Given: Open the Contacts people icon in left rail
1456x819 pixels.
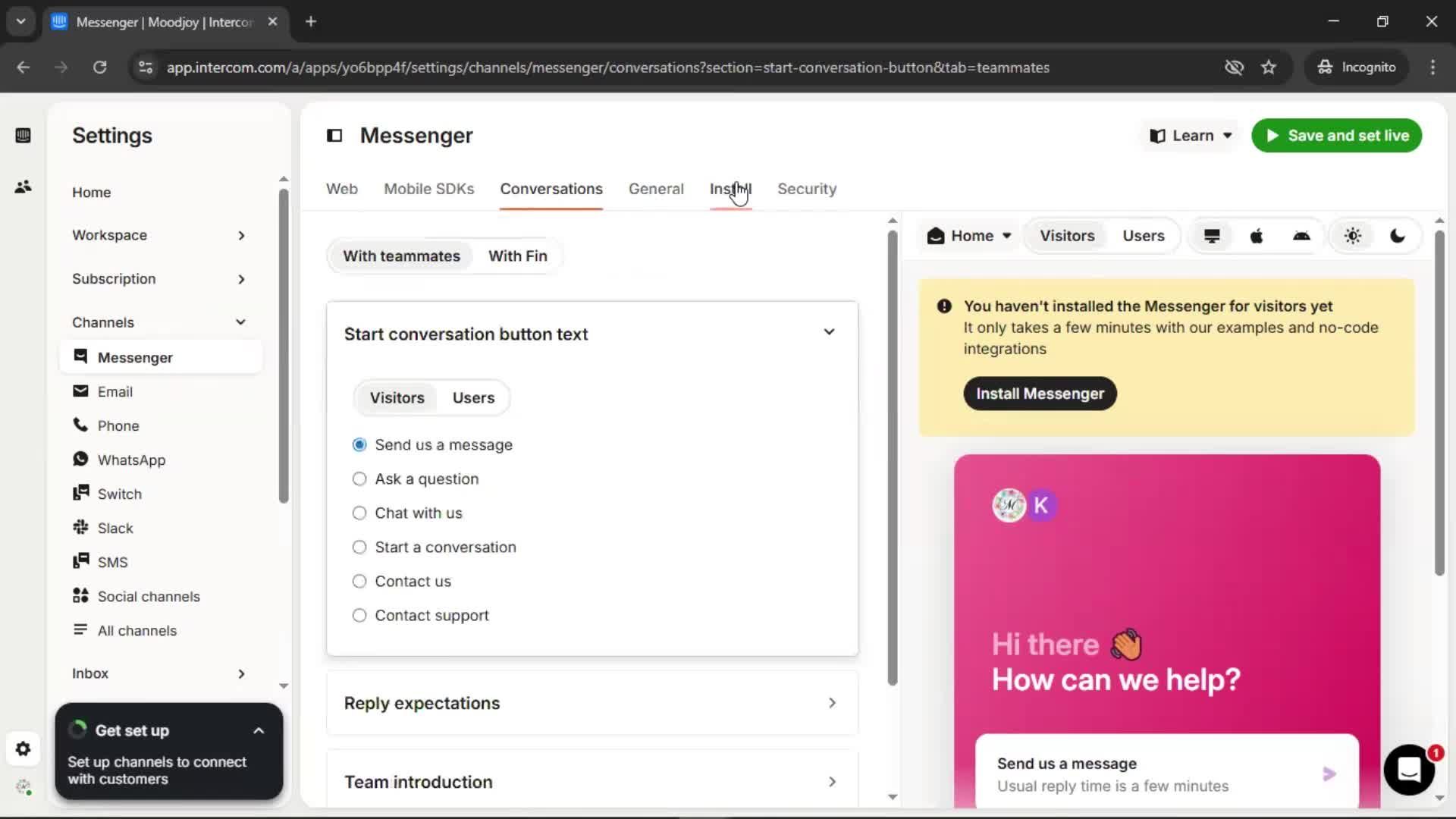Looking at the screenshot, I should [x=23, y=187].
